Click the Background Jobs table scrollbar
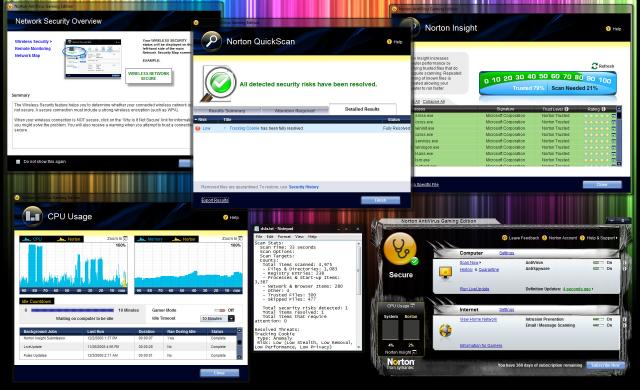This screenshot has height=390, width=640. (x=240, y=343)
